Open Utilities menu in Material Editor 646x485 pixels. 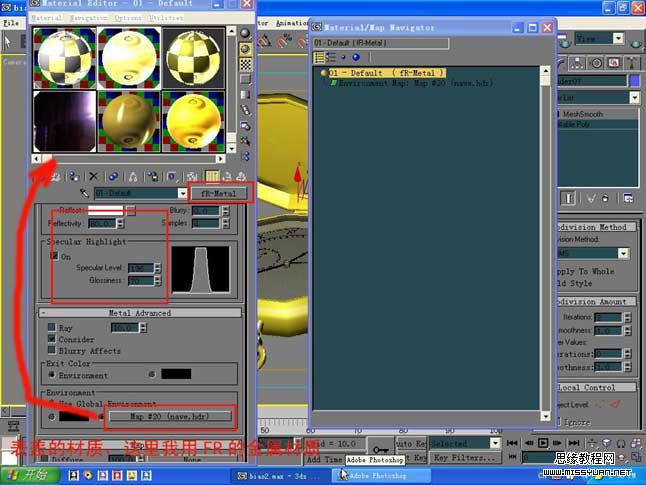(166, 18)
